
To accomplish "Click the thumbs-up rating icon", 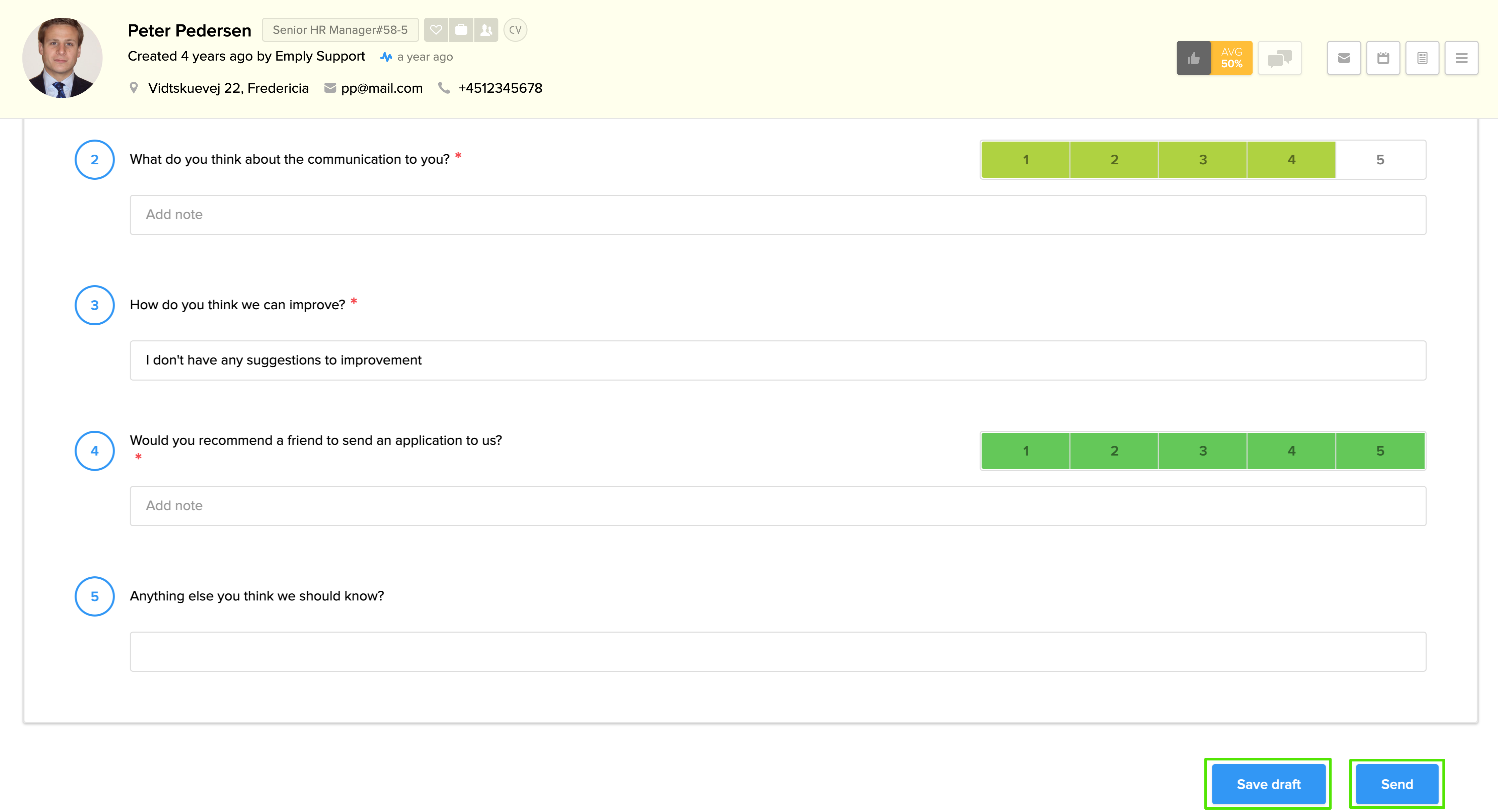I will click(x=1193, y=58).
